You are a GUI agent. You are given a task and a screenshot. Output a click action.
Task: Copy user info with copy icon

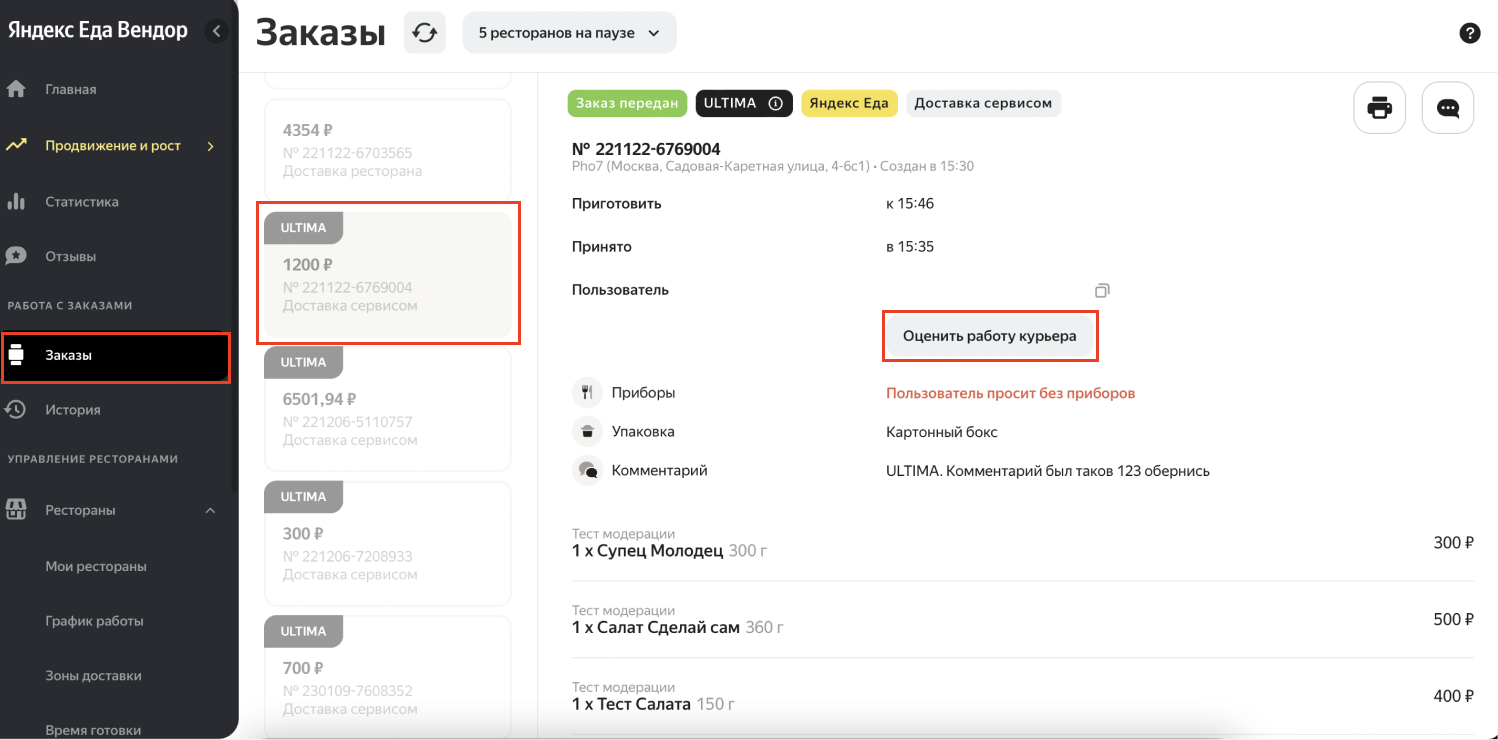pyautogui.click(x=1102, y=291)
